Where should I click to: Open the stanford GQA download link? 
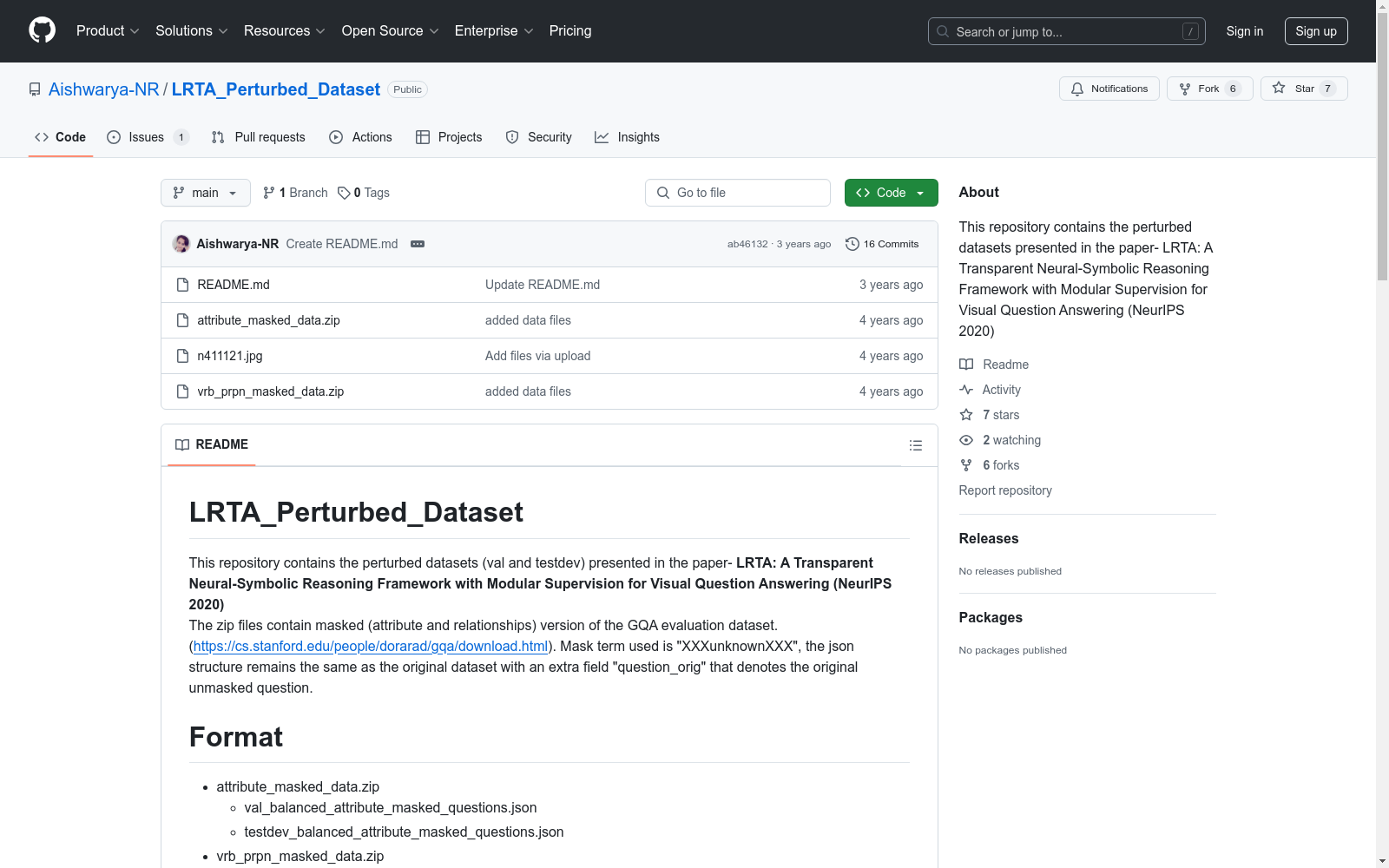(x=371, y=646)
